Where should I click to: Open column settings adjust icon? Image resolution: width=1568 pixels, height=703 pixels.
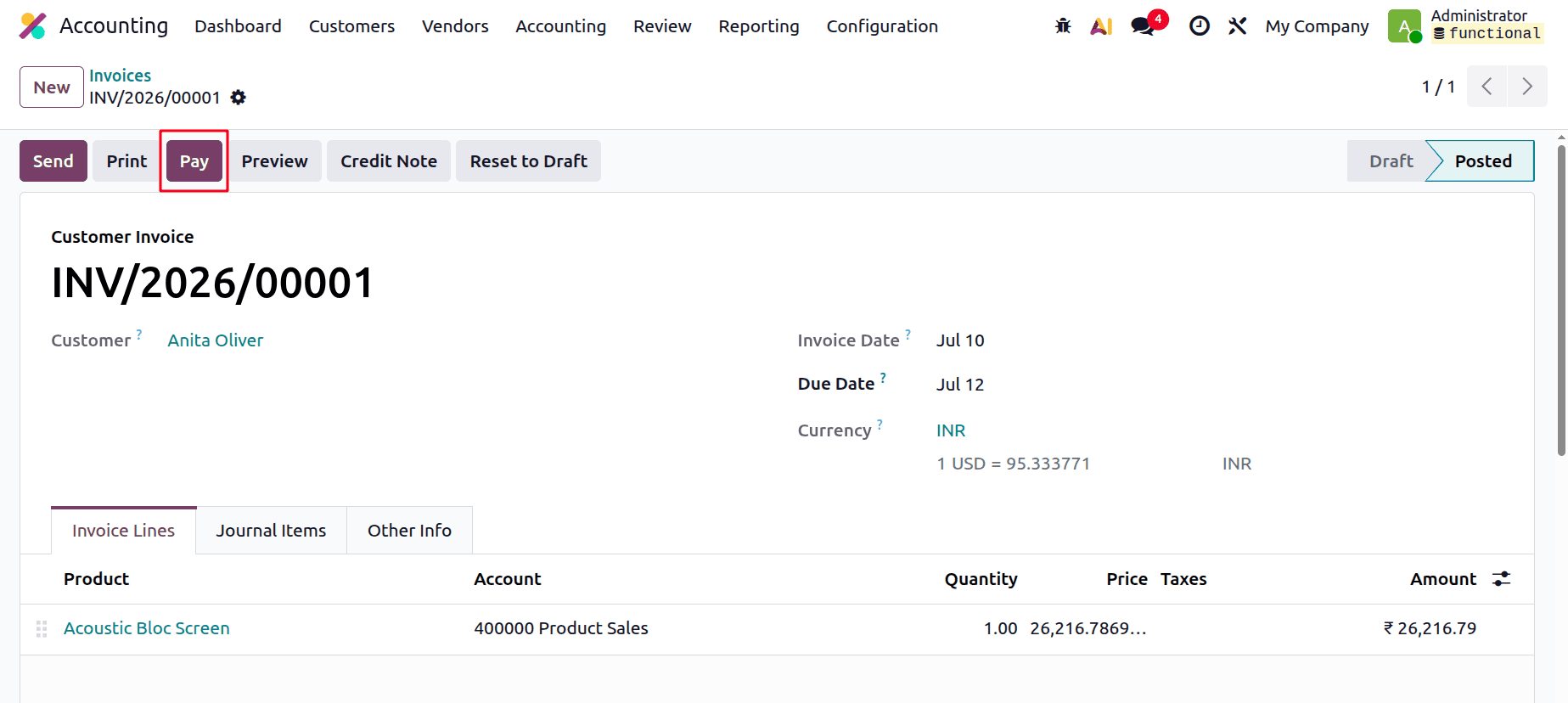1502,579
